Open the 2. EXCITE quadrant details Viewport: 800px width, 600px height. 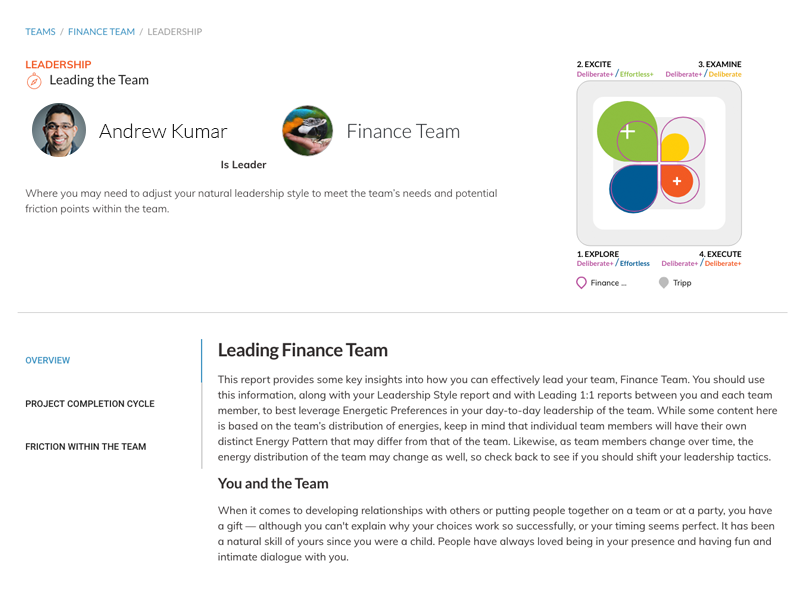click(x=594, y=63)
